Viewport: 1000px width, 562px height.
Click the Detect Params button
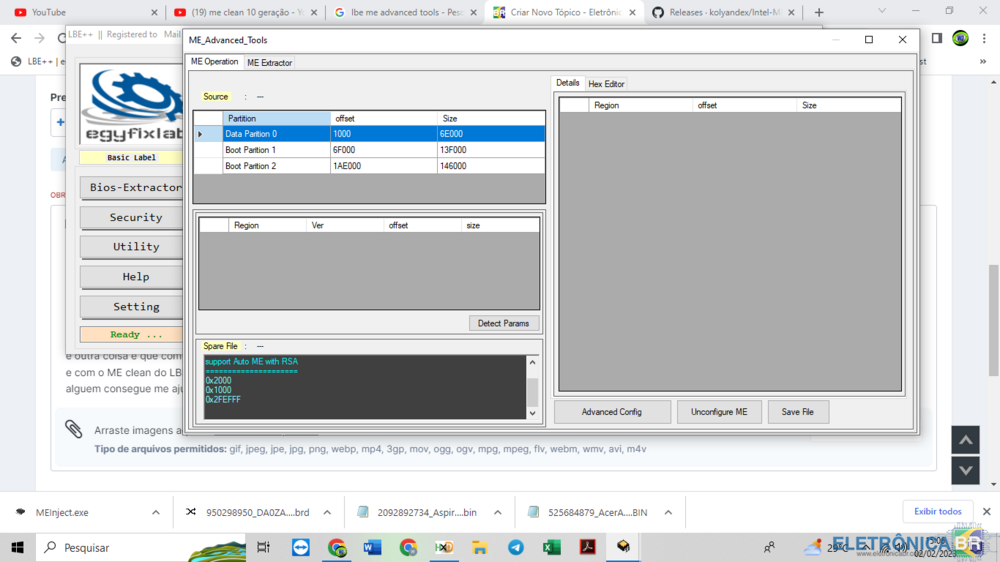[x=504, y=323]
